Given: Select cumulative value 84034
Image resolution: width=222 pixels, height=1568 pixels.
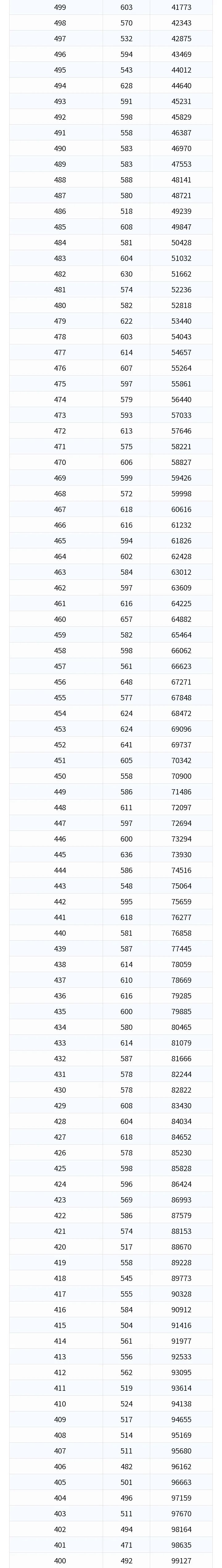Looking at the screenshot, I should (x=181, y=1121).
